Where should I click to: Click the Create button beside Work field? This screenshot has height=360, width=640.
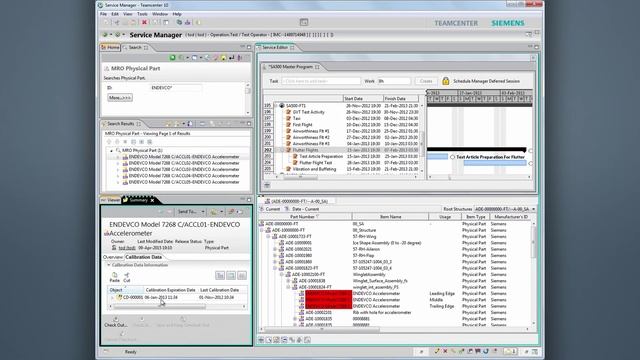[426, 81]
